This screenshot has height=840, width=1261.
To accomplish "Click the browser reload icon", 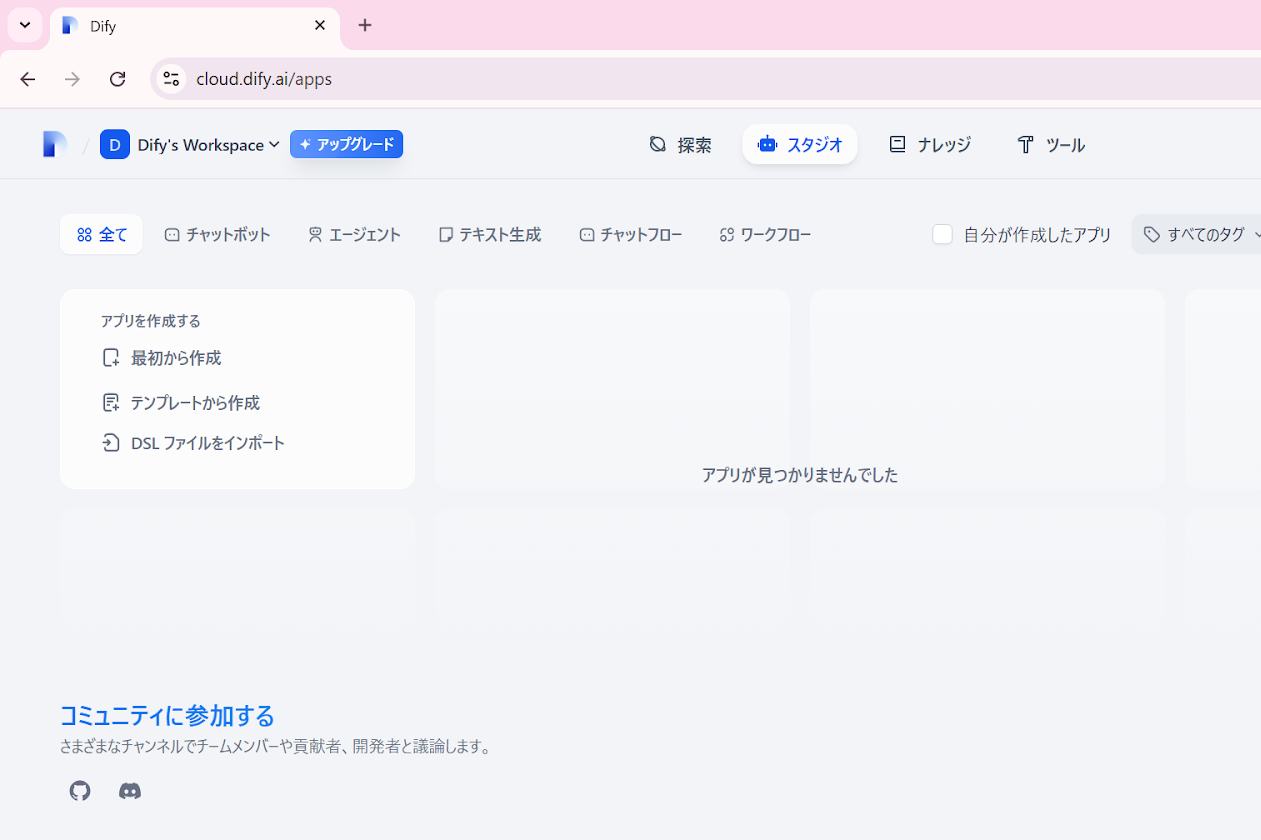I will [117, 79].
